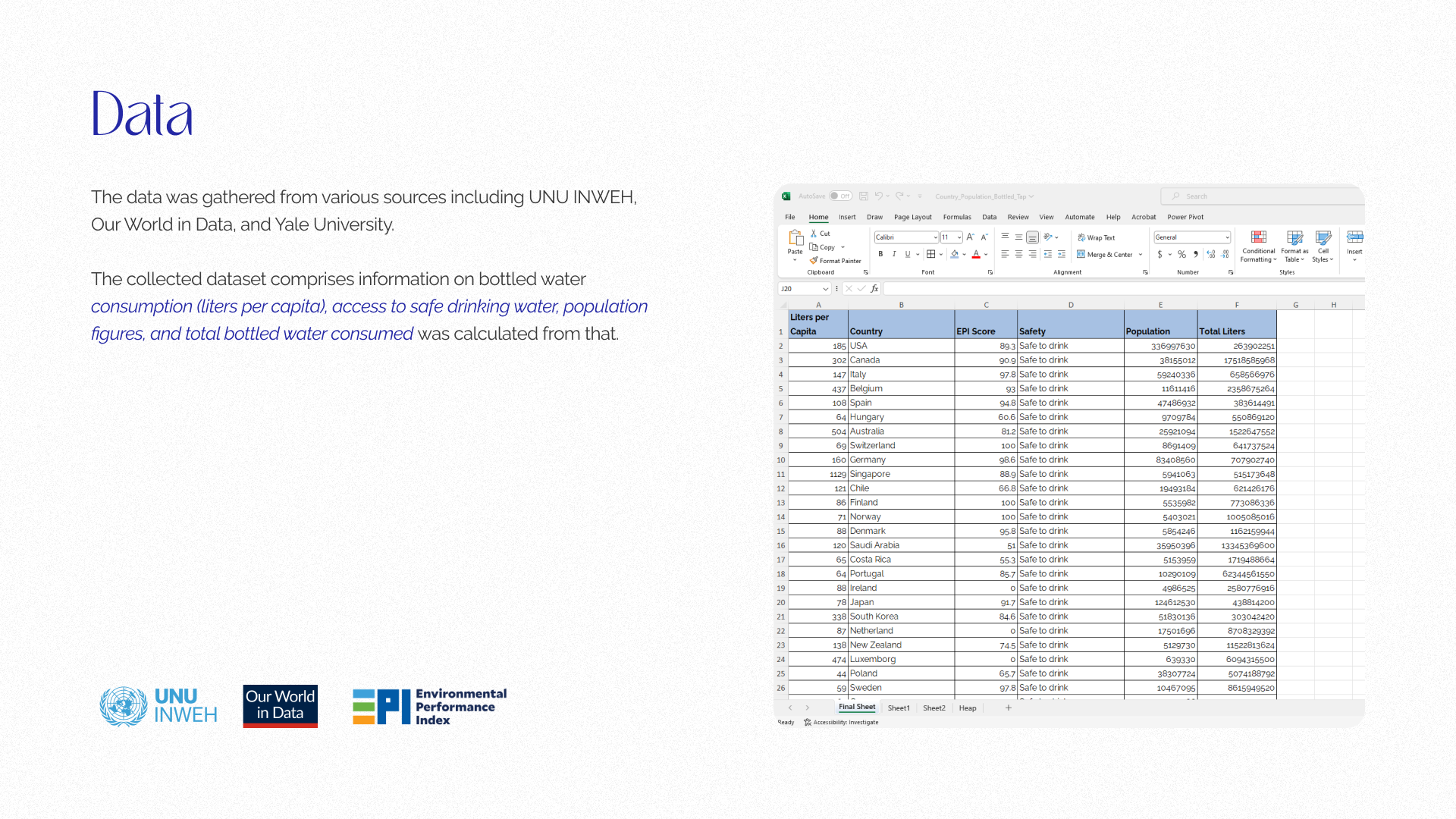
Task: Click the add new sheet plus button
Action: click(x=1008, y=708)
